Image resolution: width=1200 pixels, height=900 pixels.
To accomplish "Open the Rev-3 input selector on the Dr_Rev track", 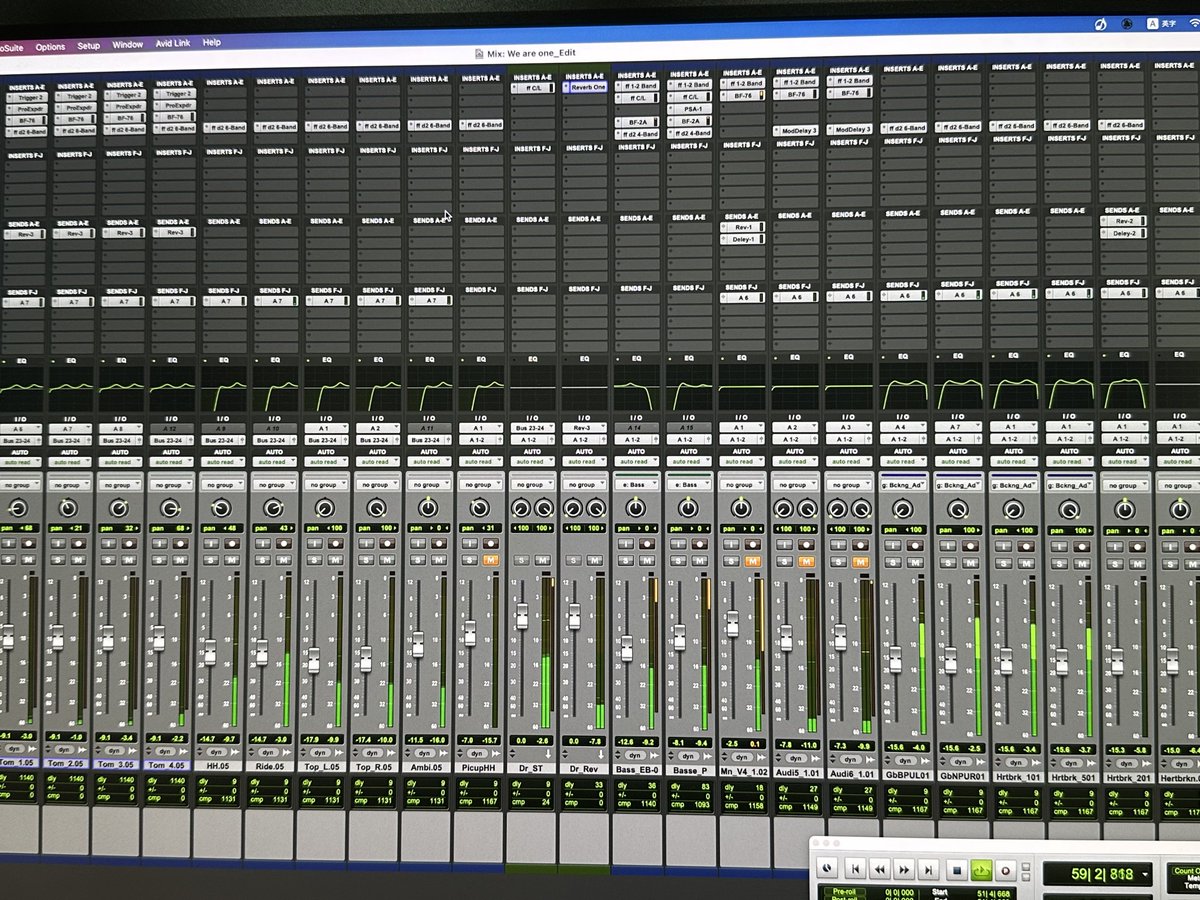I will [584, 427].
